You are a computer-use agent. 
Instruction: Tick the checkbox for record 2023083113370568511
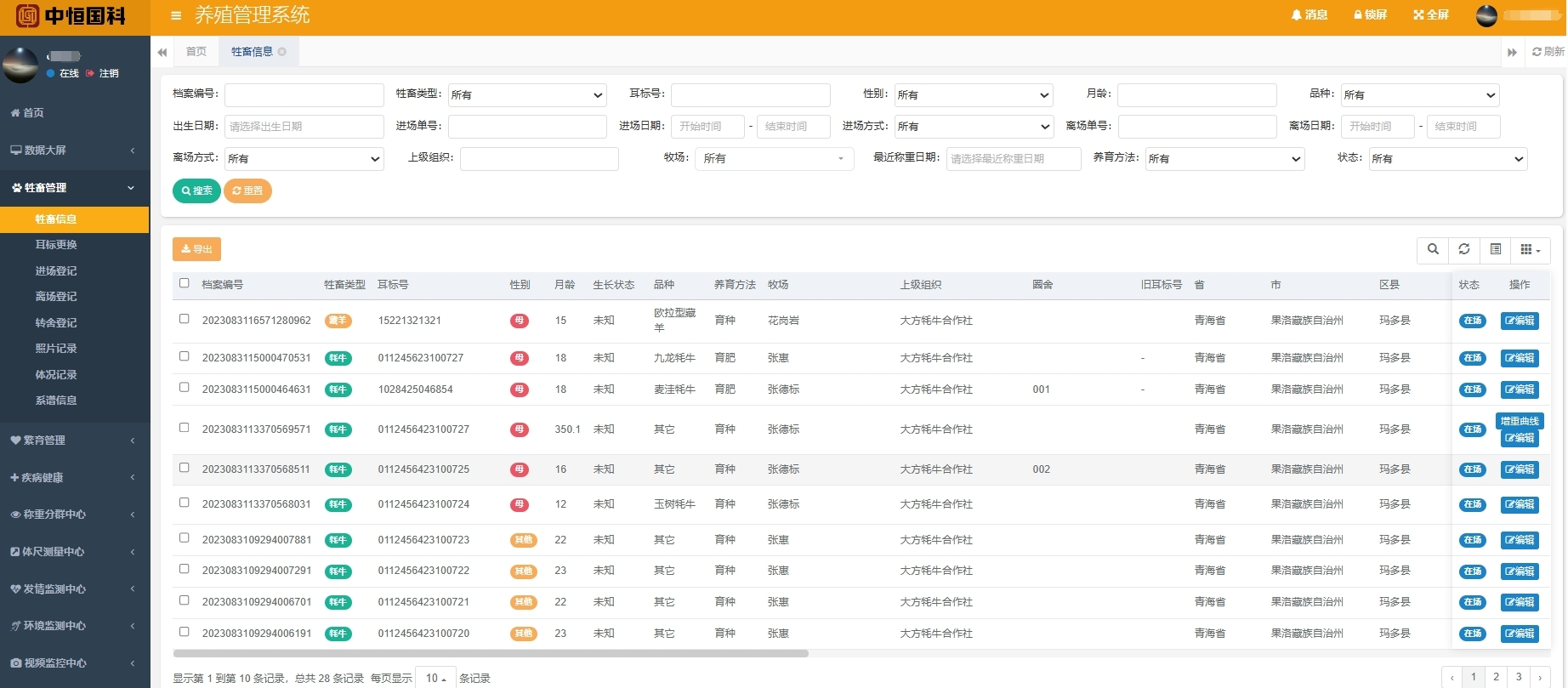tap(185, 468)
